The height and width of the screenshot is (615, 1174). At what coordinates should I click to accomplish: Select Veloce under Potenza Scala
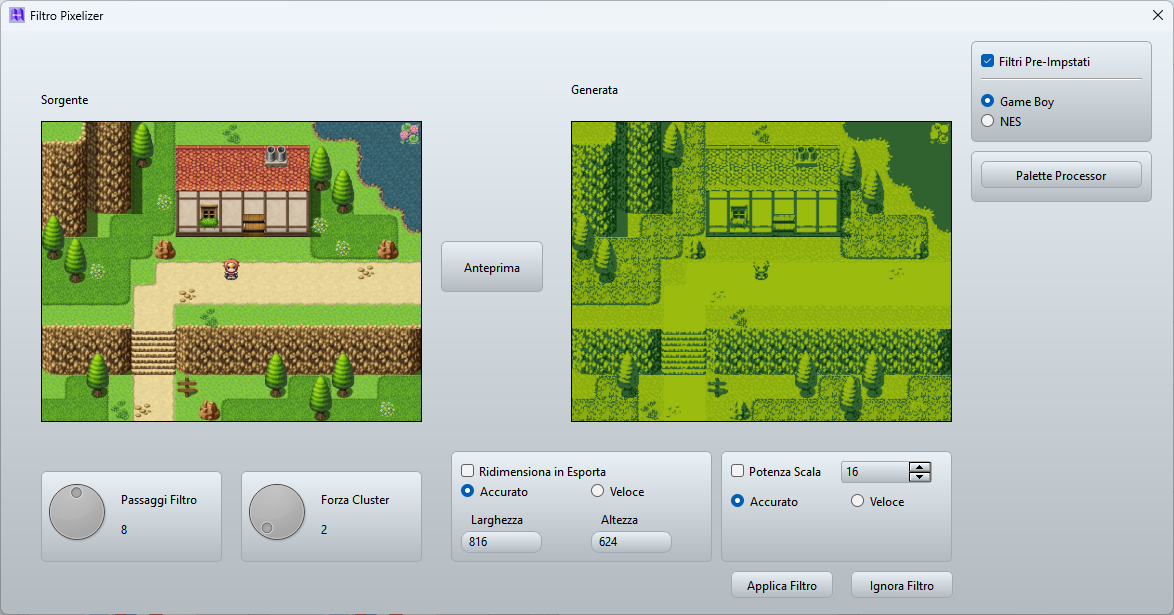857,500
